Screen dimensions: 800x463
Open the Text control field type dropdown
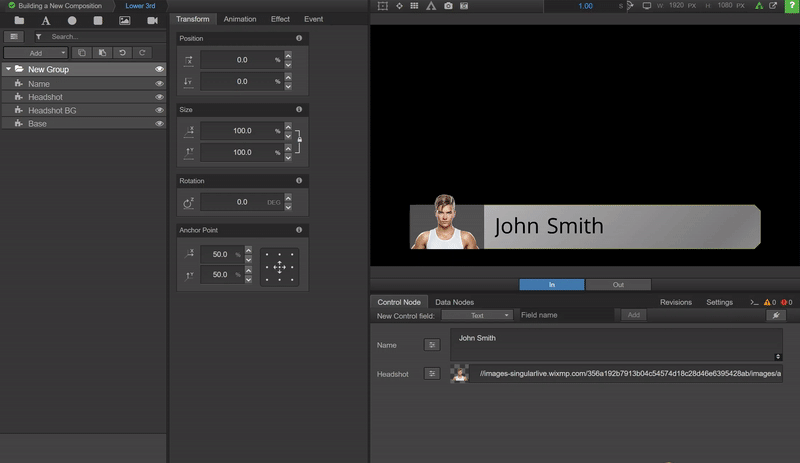[x=477, y=315]
